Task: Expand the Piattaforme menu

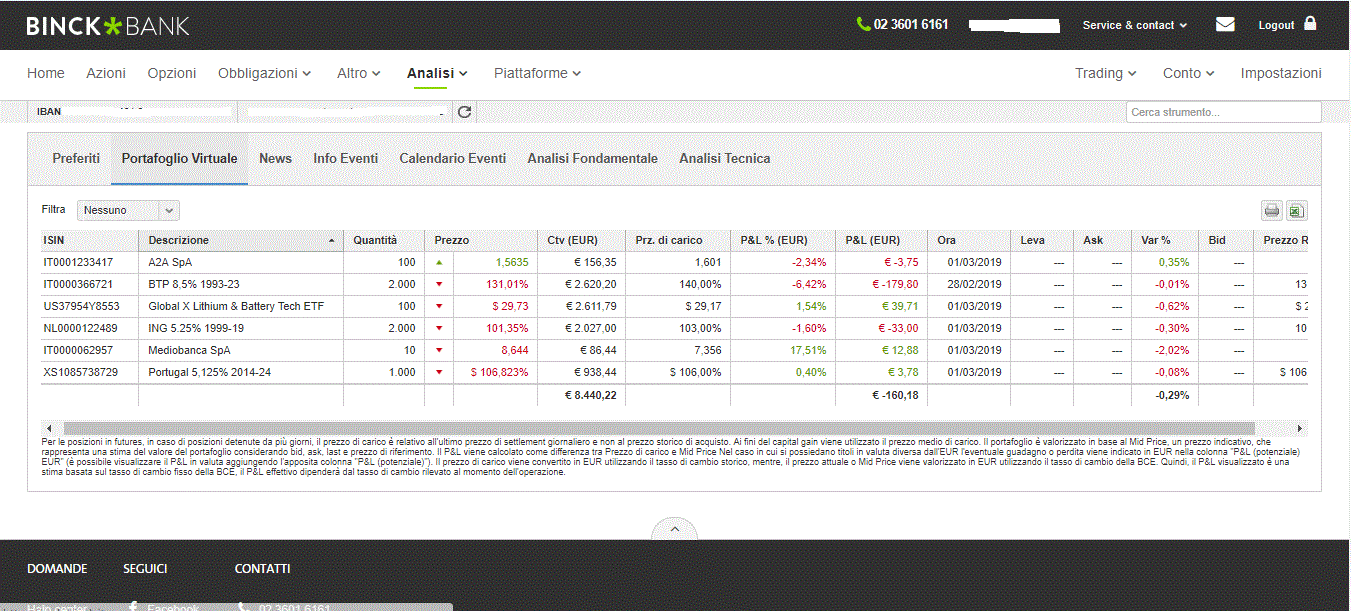Action: pos(538,73)
